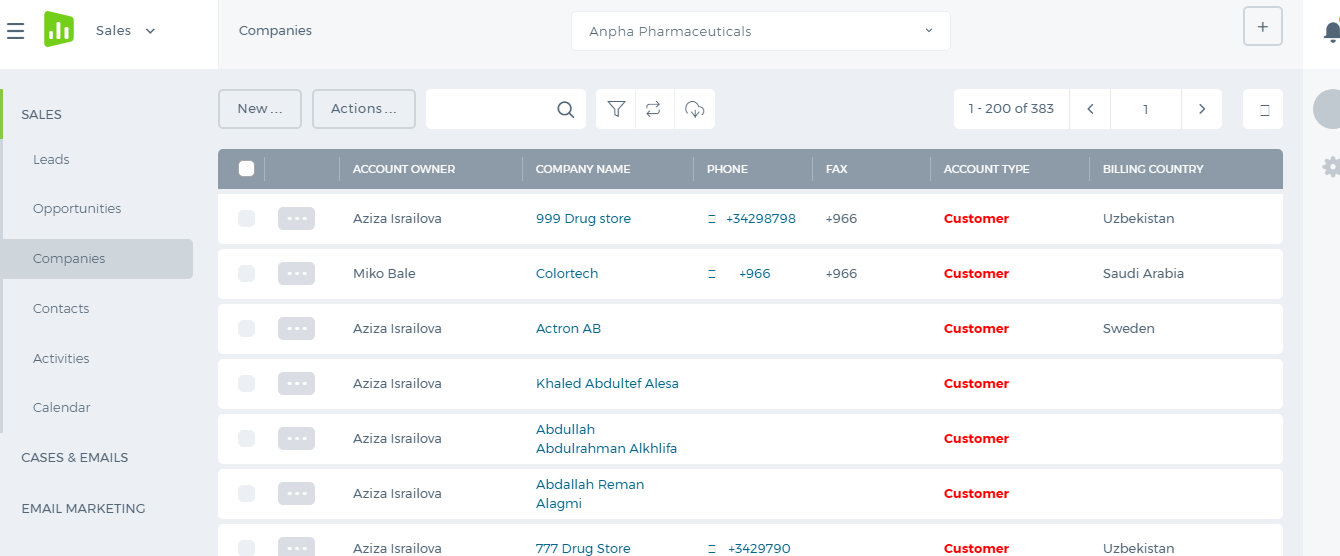Open notifications bell icon
Image resolution: width=1340 pixels, height=556 pixels.
click(x=1332, y=32)
